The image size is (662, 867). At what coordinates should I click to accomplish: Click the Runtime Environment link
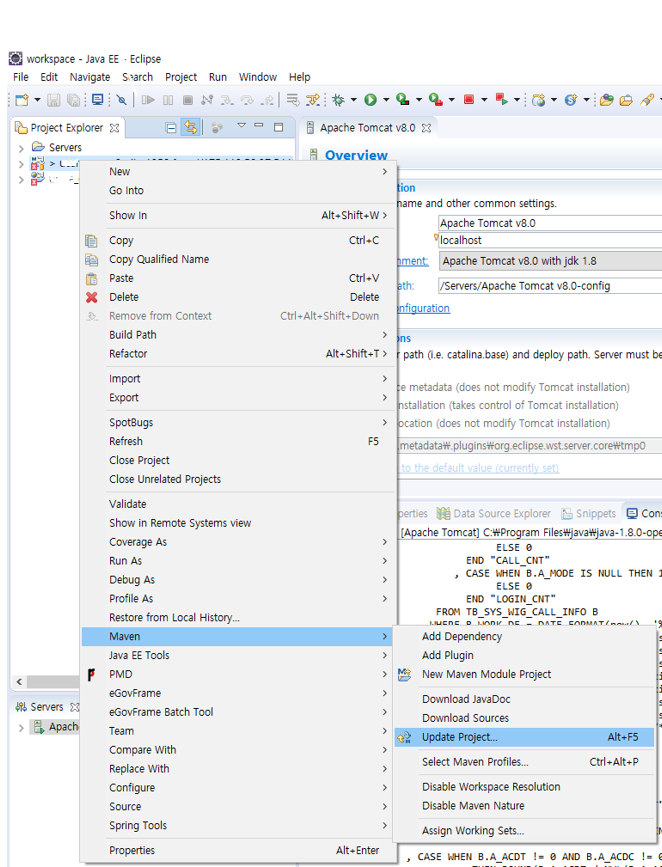click(413, 261)
